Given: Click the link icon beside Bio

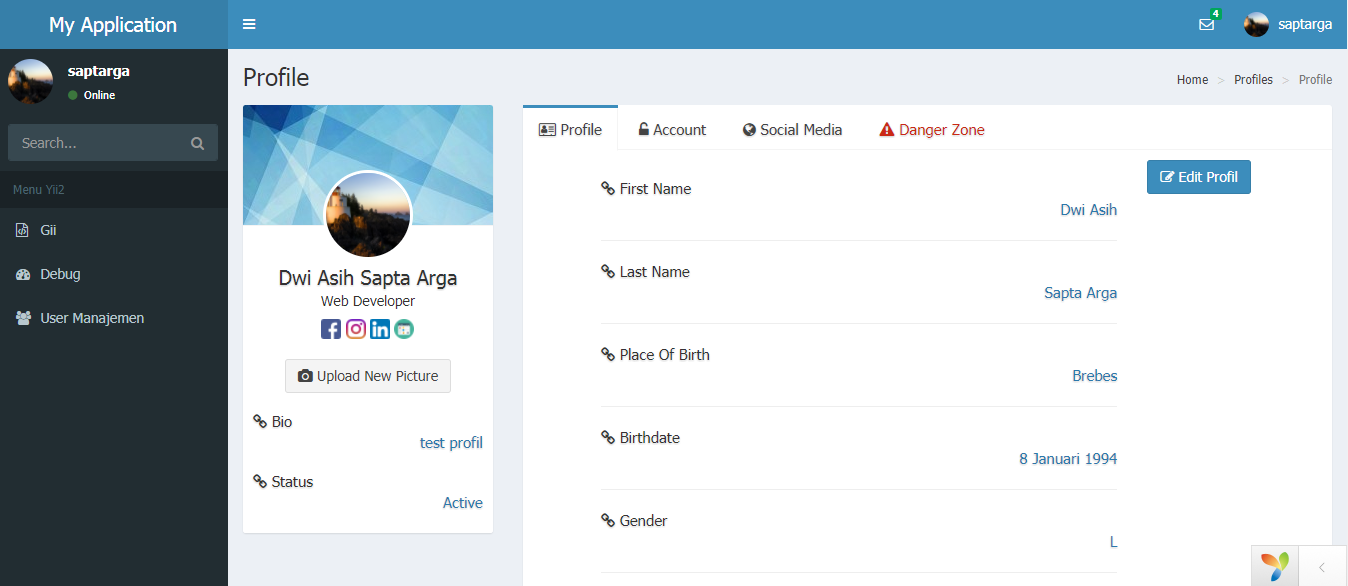Looking at the screenshot, I should [x=260, y=422].
